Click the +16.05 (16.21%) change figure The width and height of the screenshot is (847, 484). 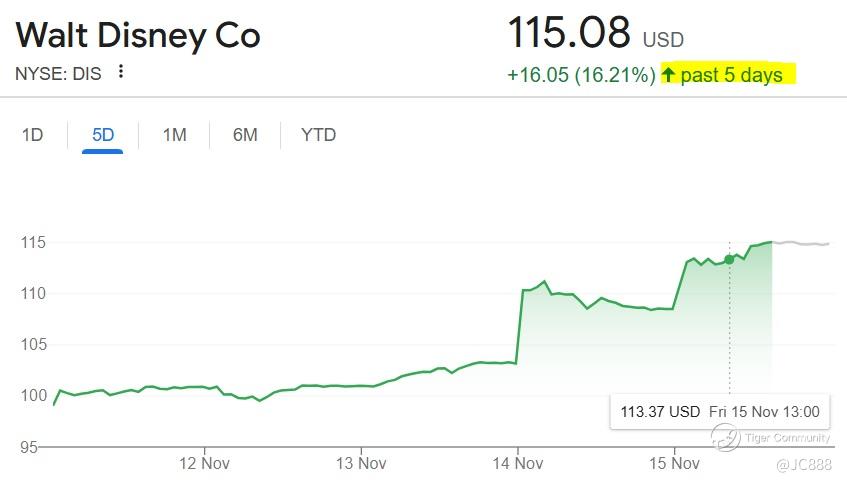click(x=581, y=75)
